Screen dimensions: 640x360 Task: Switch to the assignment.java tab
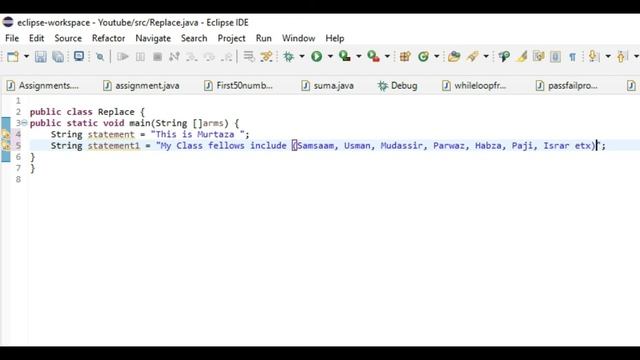142,86
